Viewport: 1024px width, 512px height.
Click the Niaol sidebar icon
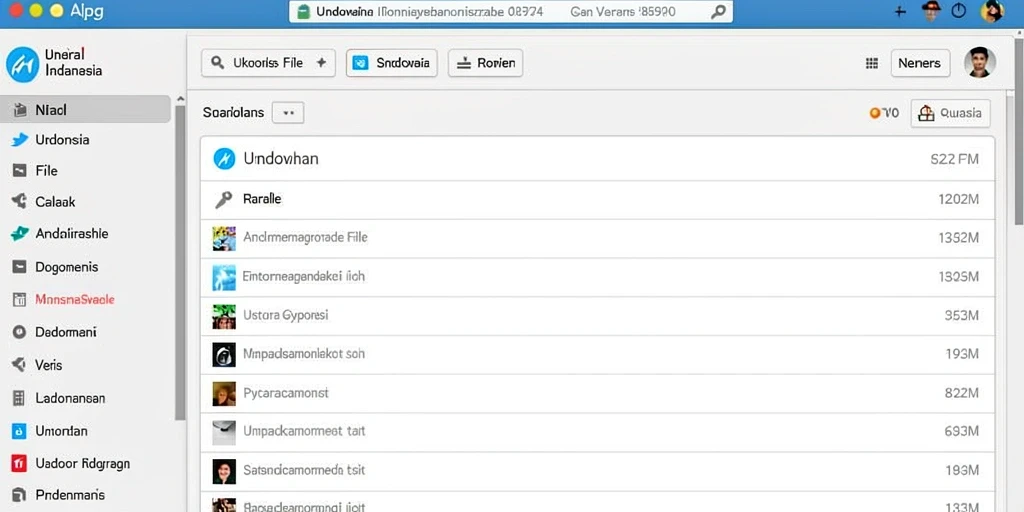point(20,110)
